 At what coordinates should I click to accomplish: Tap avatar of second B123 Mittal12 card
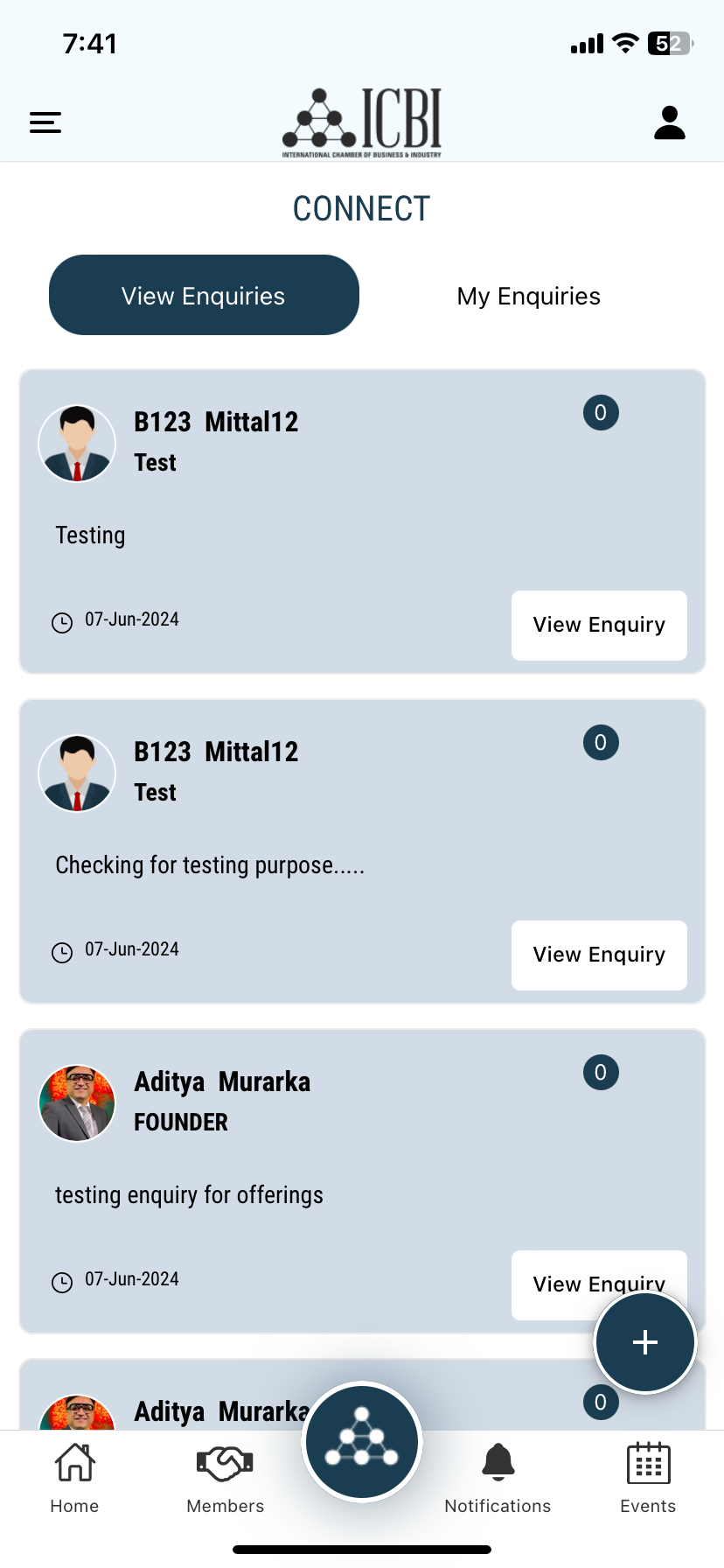77,773
